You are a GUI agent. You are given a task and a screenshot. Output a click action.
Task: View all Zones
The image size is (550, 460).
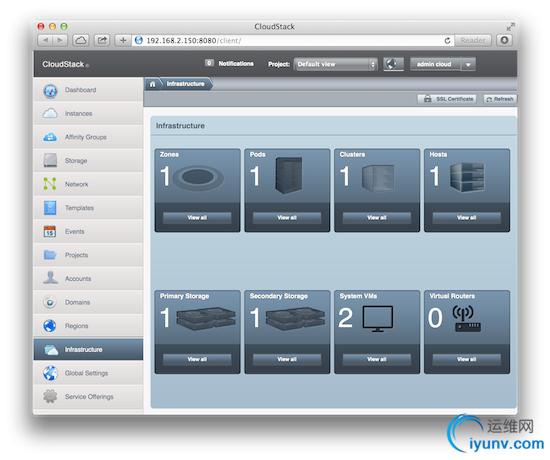click(x=197, y=218)
